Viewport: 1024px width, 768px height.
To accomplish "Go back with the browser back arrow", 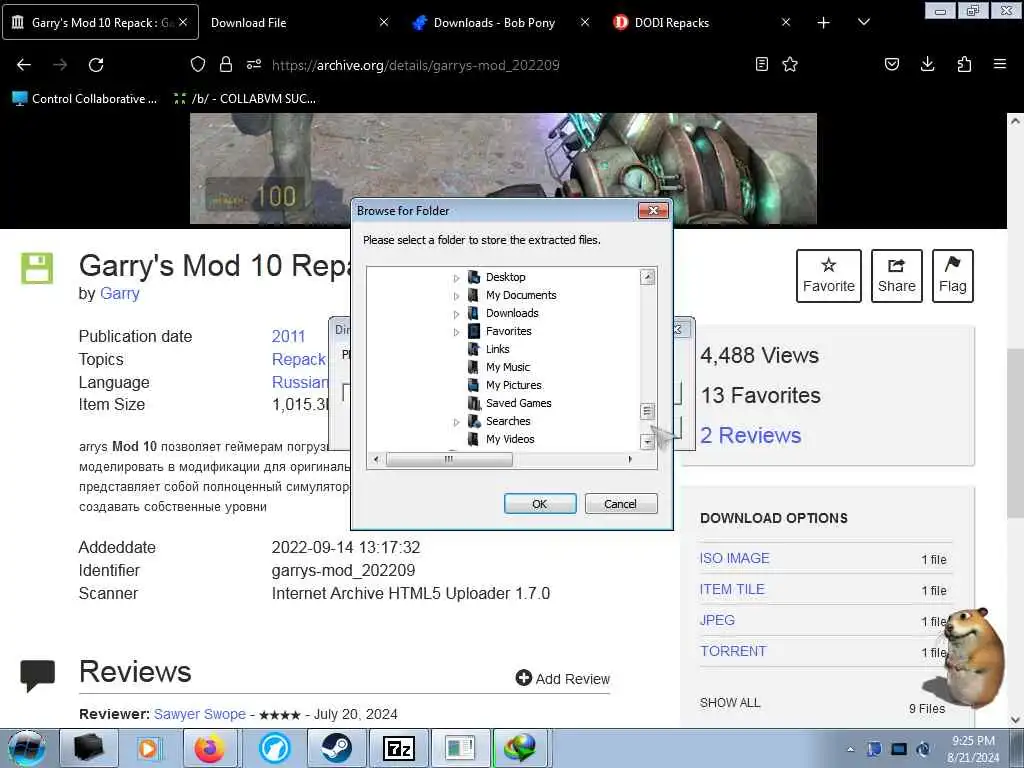I will [x=24, y=65].
